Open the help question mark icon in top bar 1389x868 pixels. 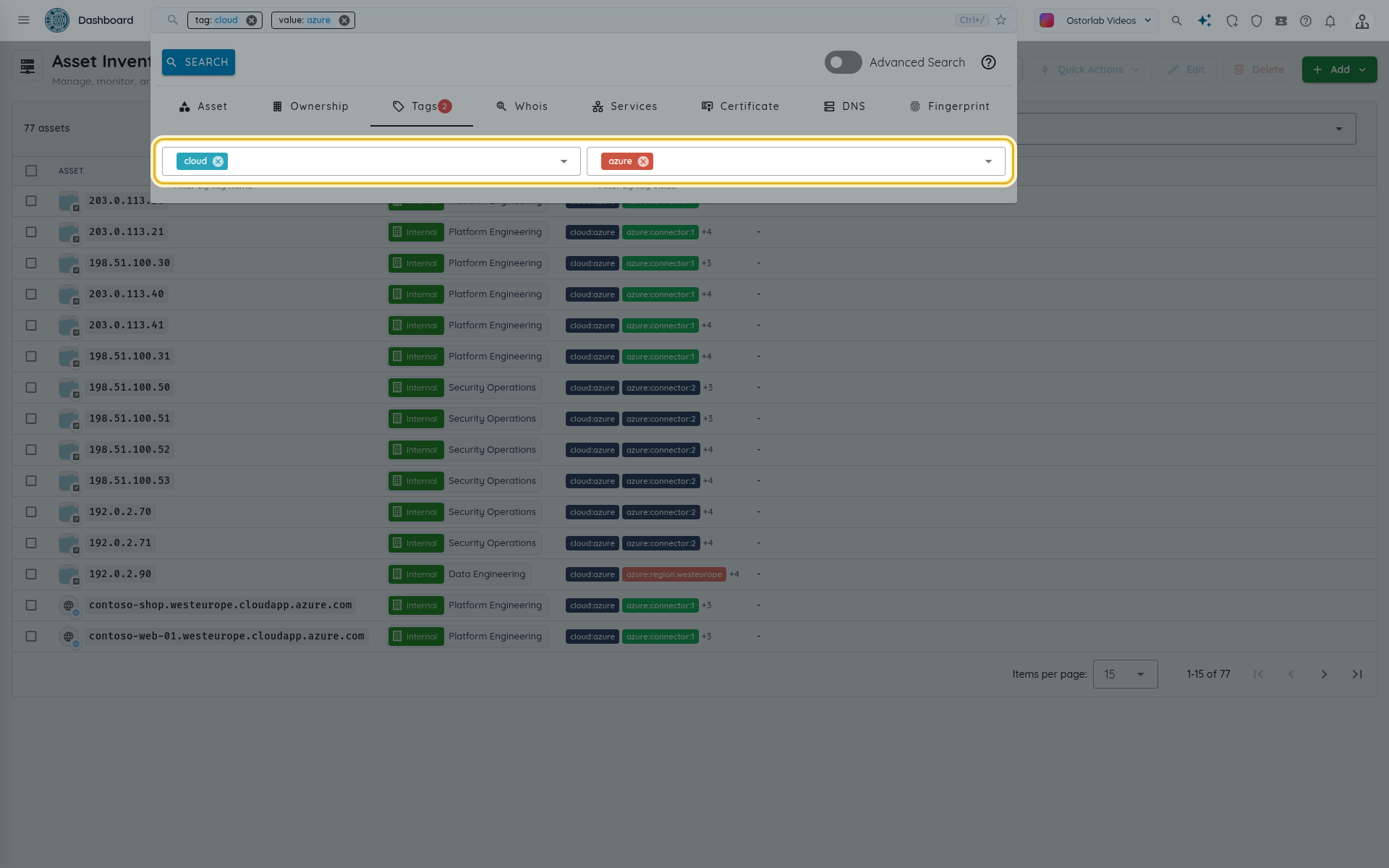click(1306, 21)
